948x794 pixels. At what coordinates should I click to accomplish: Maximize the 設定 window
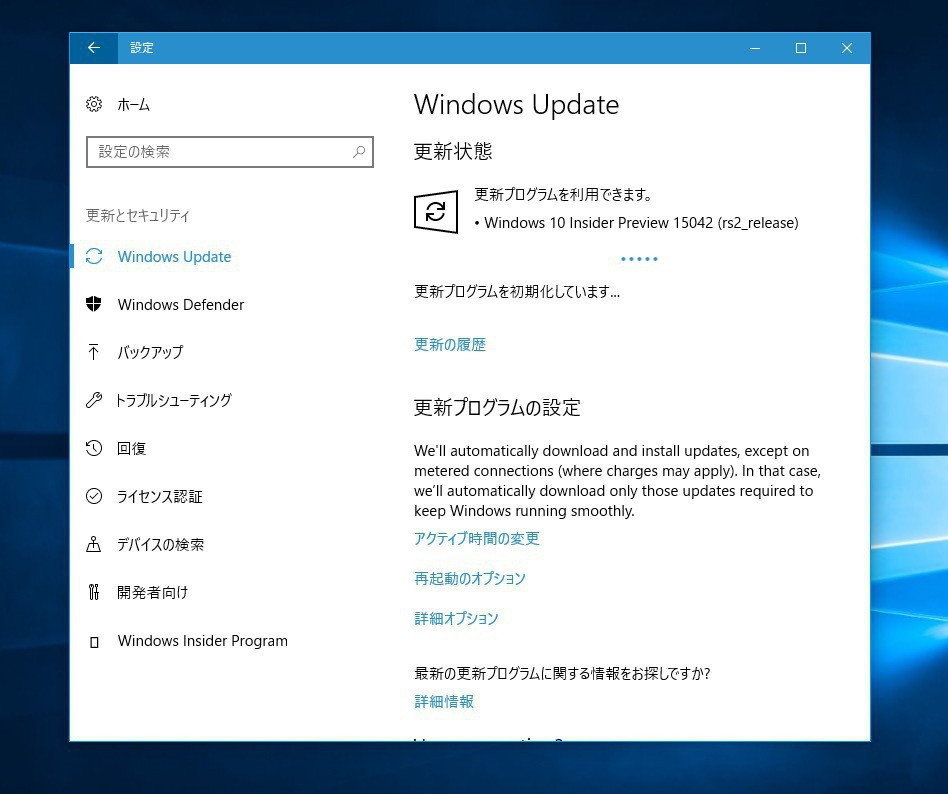click(x=801, y=48)
